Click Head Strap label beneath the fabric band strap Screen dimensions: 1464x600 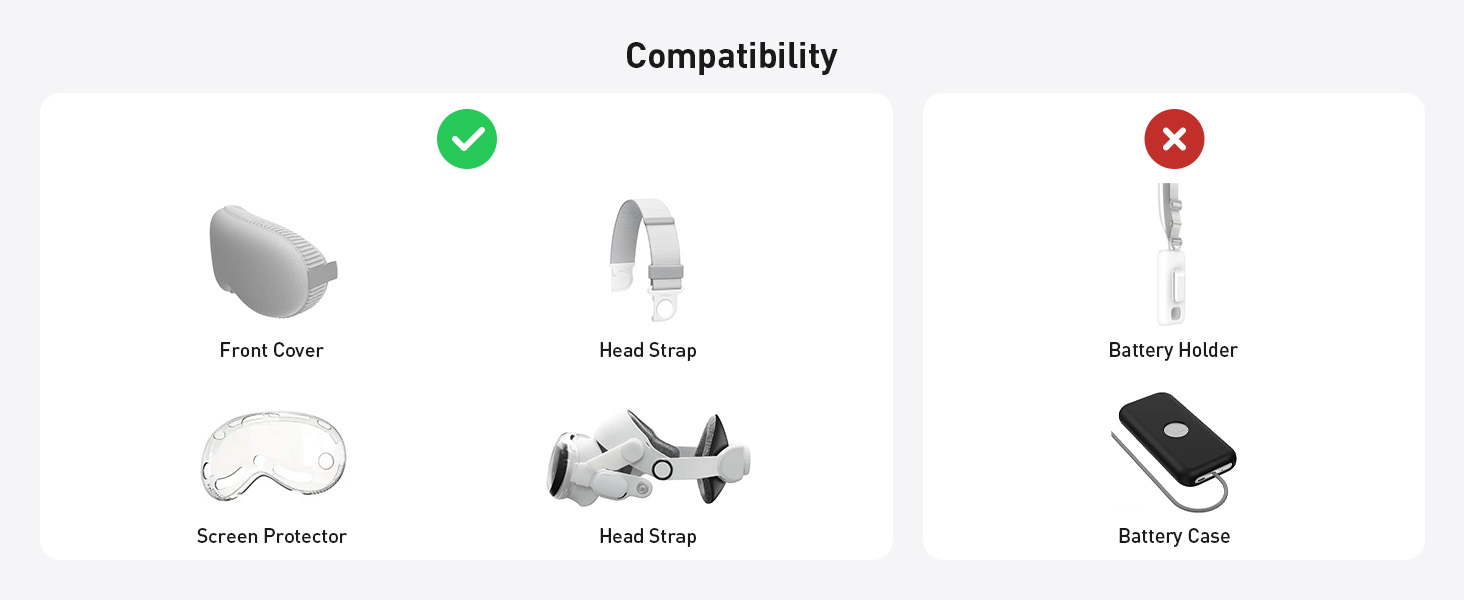click(x=648, y=350)
